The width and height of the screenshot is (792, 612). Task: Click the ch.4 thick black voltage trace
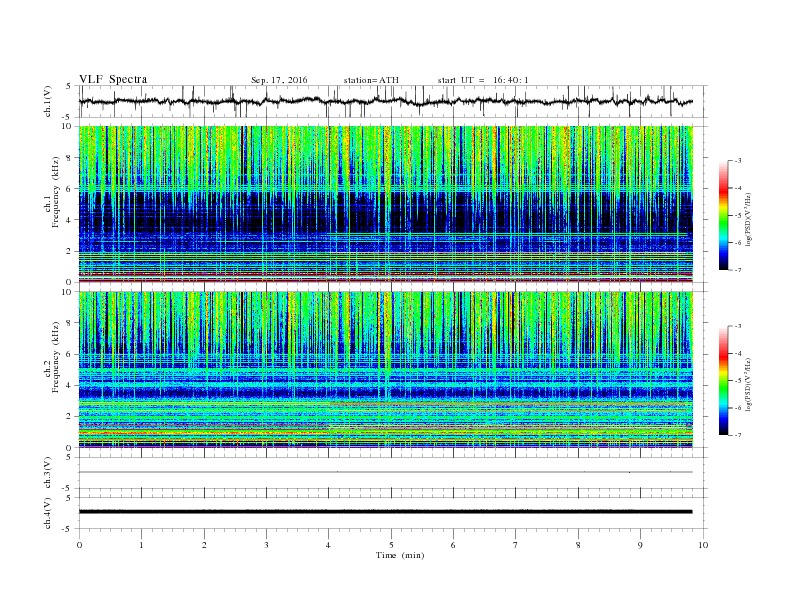click(385, 512)
